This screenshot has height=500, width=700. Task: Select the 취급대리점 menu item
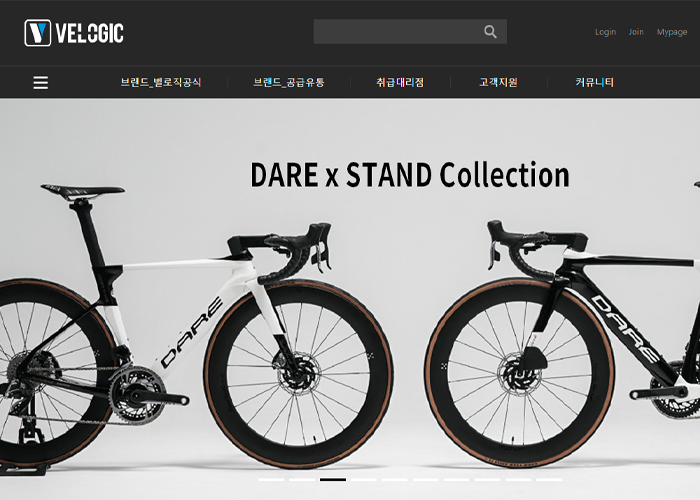click(400, 82)
